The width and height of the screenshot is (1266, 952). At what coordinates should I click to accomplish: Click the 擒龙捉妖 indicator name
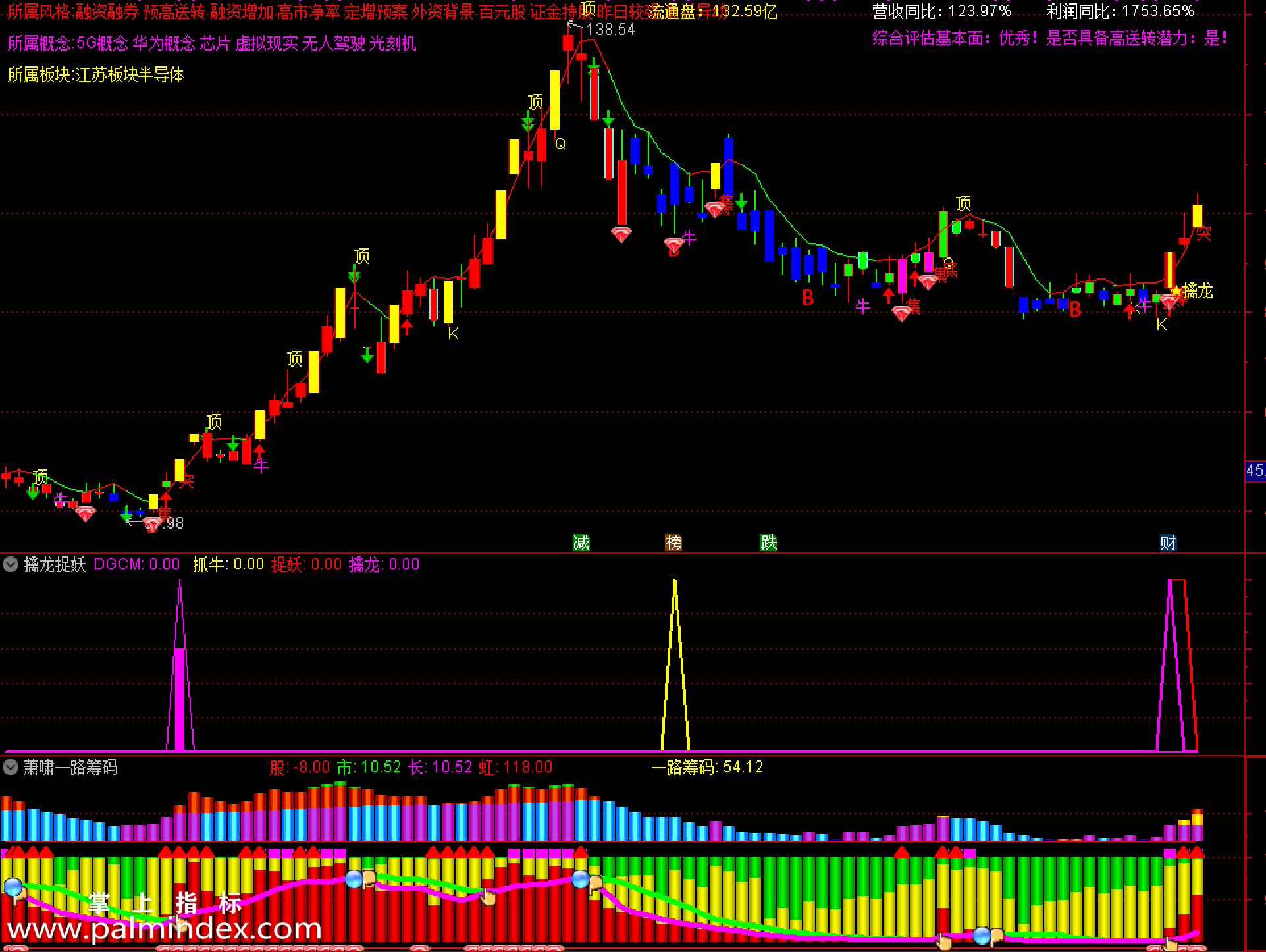pyautogui.click(x=55, y=564)
